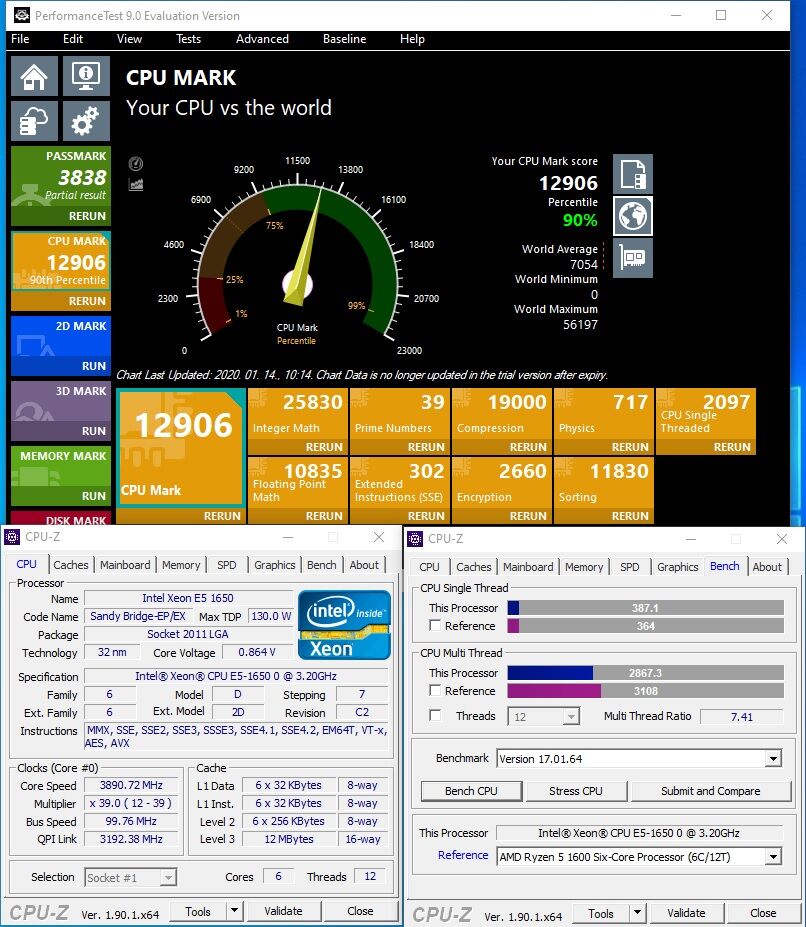Rerun the Prime Numbers test
Screen dimensions: 806x927
[x=426, y=447]
